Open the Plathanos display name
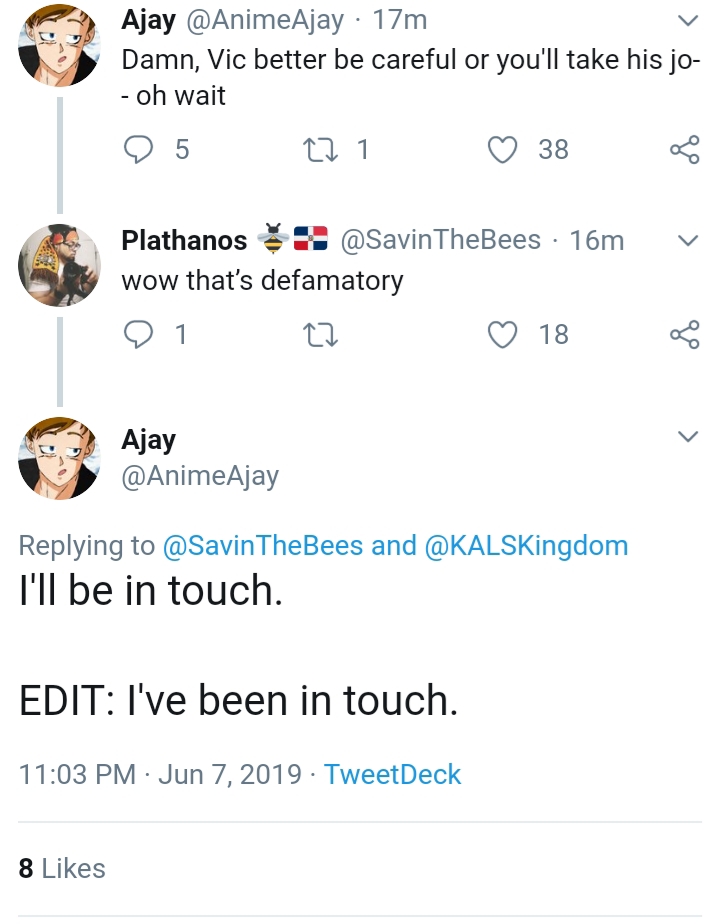The image size is (720, 924). 184,240
